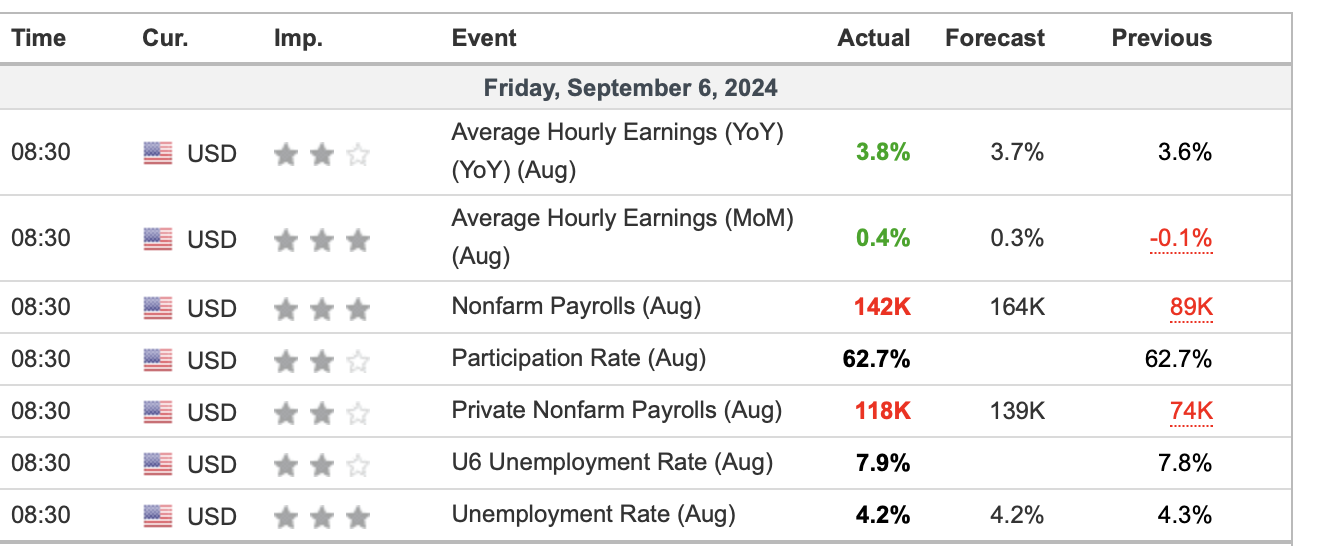Click the importance stars for Average Hourly Earnings (YoY)

pyautogui.click(x=321, y=154)
